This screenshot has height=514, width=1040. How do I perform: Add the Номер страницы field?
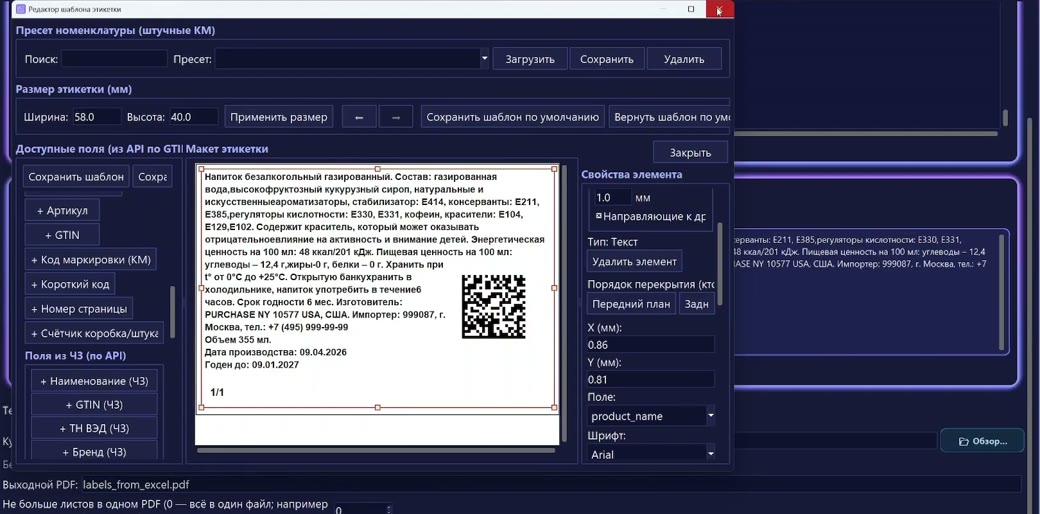(x=78, y=308)
